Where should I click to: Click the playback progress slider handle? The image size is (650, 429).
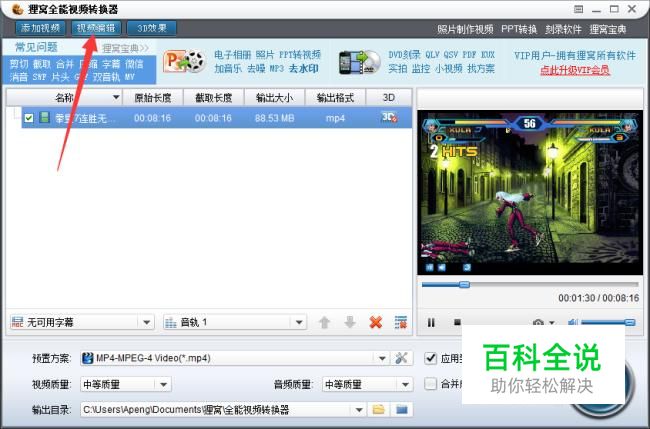point(464,284)
